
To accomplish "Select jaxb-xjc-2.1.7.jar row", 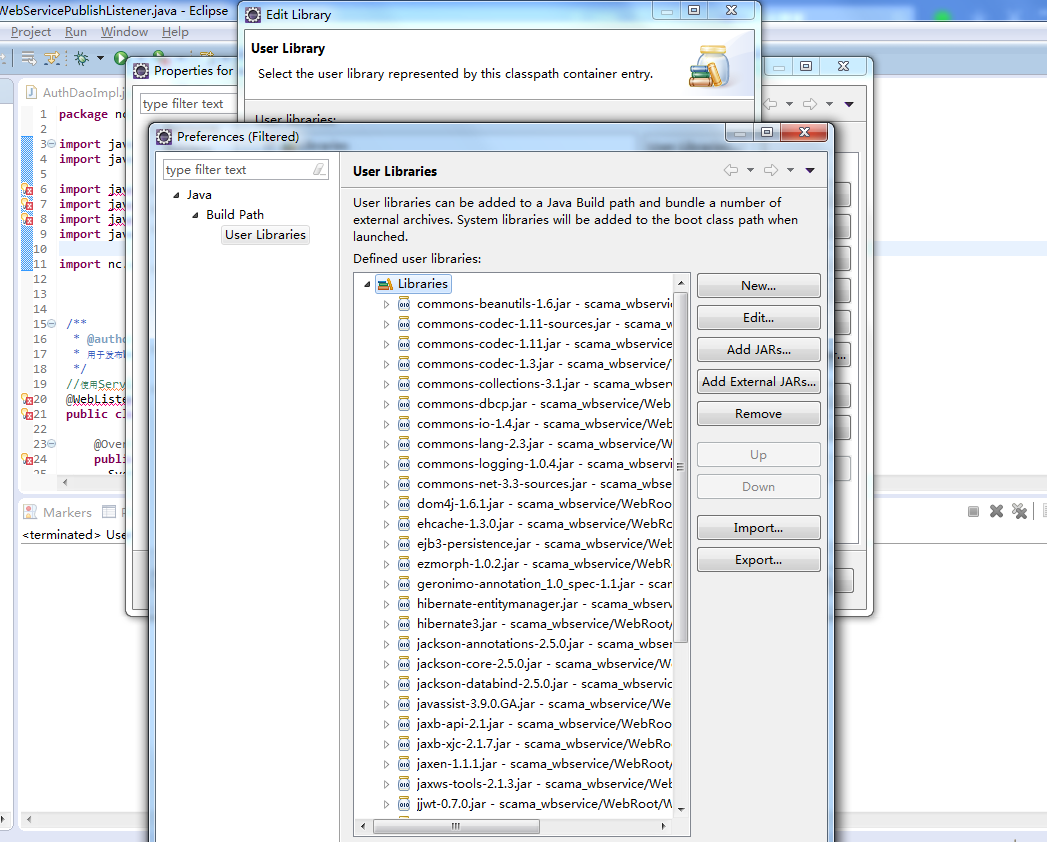I will [544, 745].
